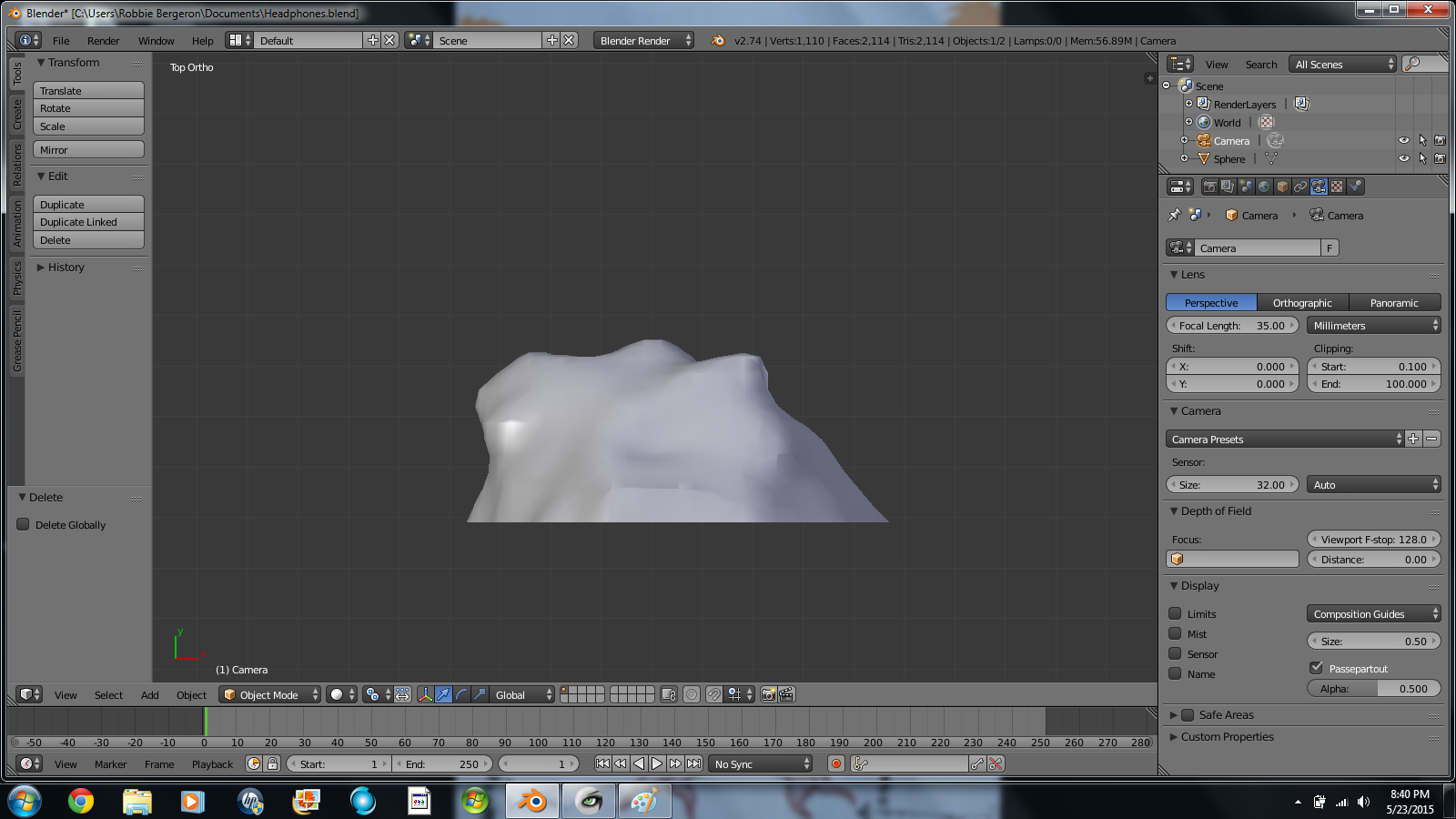The height and width of the screenshot is (819, 1456).
Task: Open the Help menu
Action: (x=202, y=41)
